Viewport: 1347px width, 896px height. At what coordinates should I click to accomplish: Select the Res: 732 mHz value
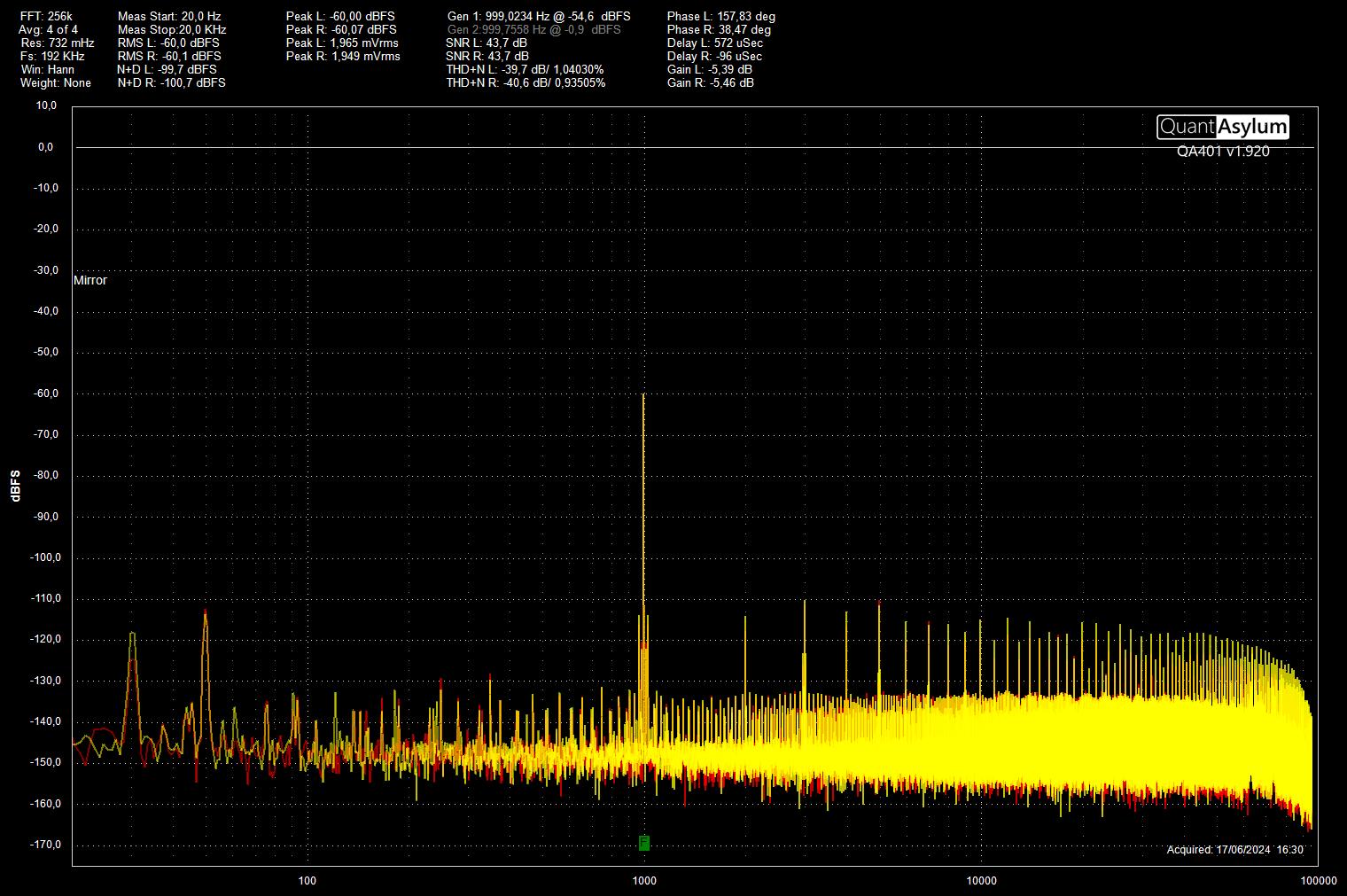[57, 43]
